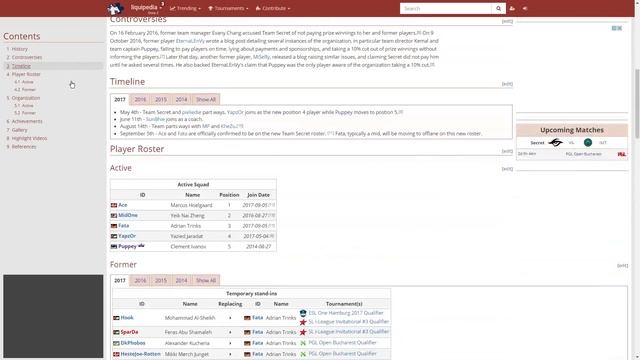Open DkPhobos player page
640x360 pixels.
133,343
